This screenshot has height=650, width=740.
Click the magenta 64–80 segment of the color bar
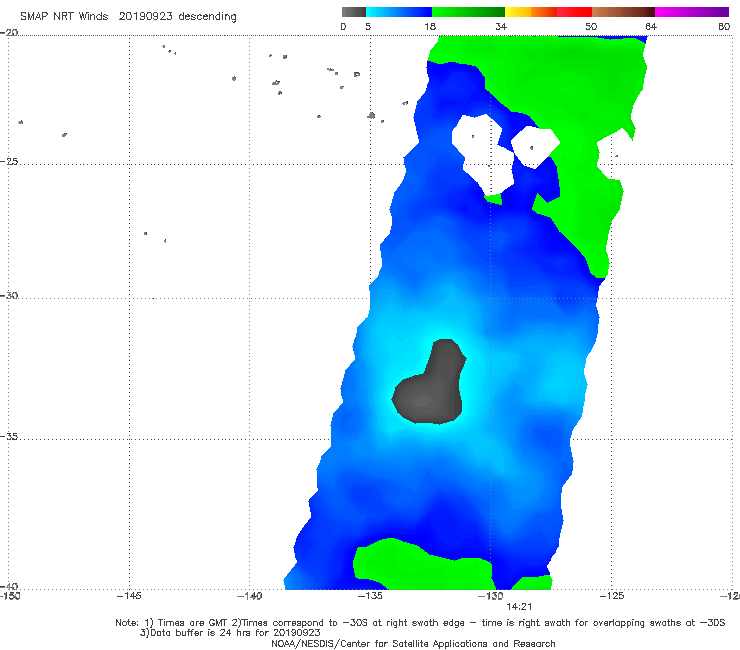tap(692, 12)
